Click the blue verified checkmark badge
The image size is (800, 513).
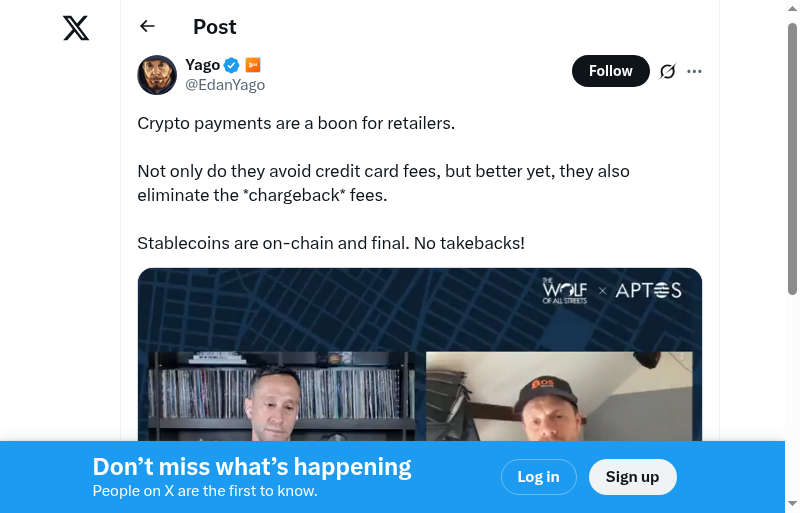coord(232,65)
